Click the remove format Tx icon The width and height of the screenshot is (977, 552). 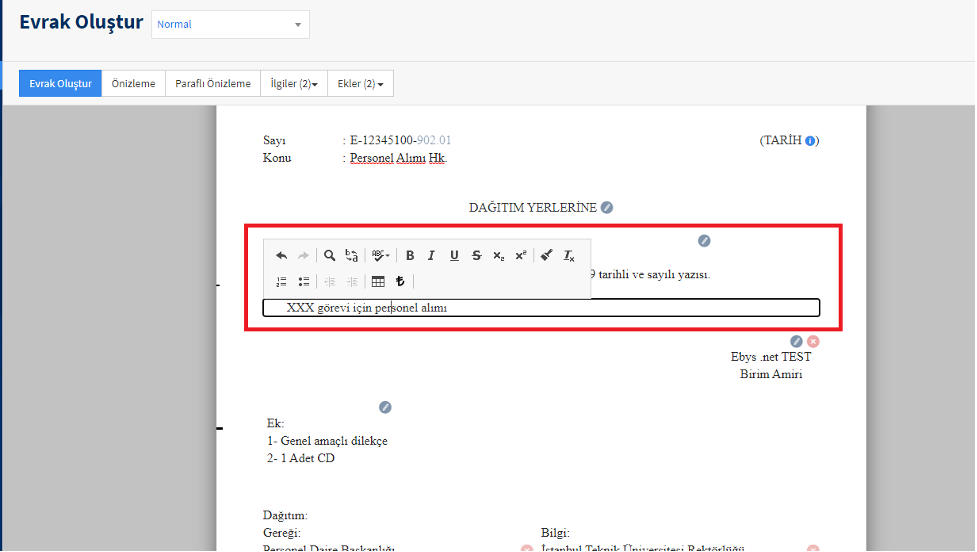click(x=569, y=255)
